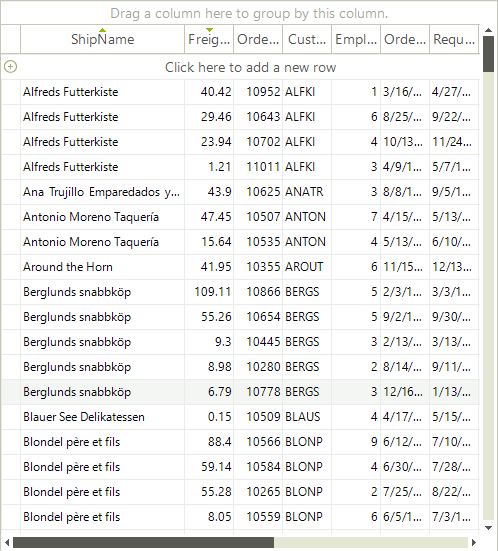Click the vertical scrollbar up arrow

pyautogui.click(x=488, y=30)
